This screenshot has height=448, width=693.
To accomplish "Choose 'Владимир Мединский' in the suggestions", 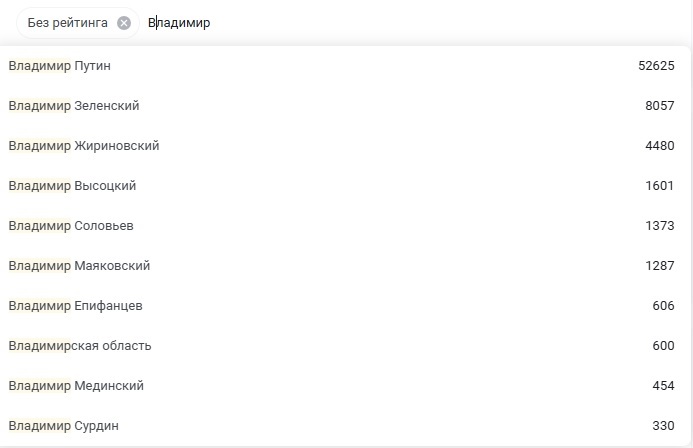I will click(346, 386).
